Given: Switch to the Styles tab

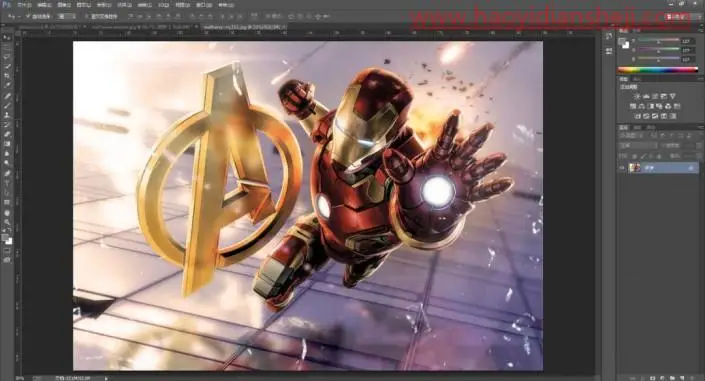Looking at the screenshot, I should click(637, 79).
